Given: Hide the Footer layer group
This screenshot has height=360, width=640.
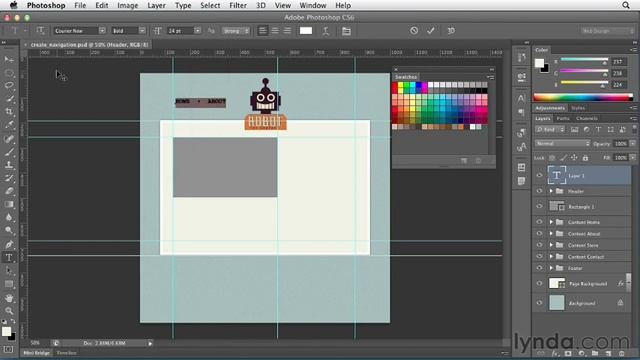Looking at the screenshot, I should 539,268.
